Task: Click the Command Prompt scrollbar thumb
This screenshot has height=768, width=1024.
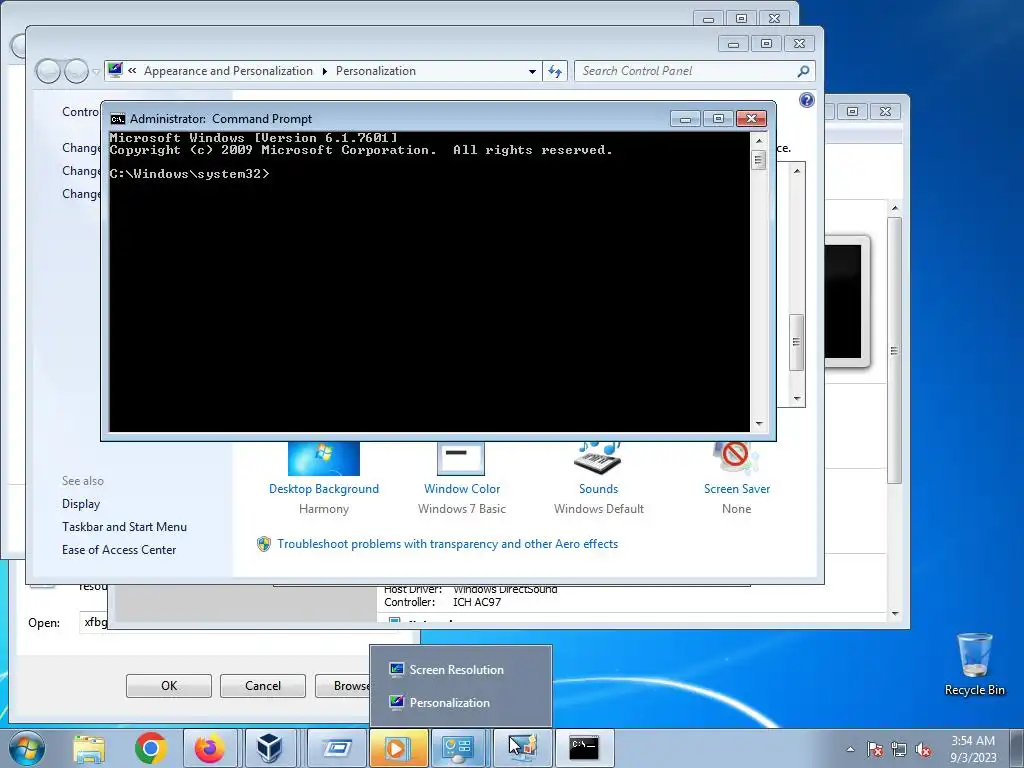Action: [x=758, y=160]
